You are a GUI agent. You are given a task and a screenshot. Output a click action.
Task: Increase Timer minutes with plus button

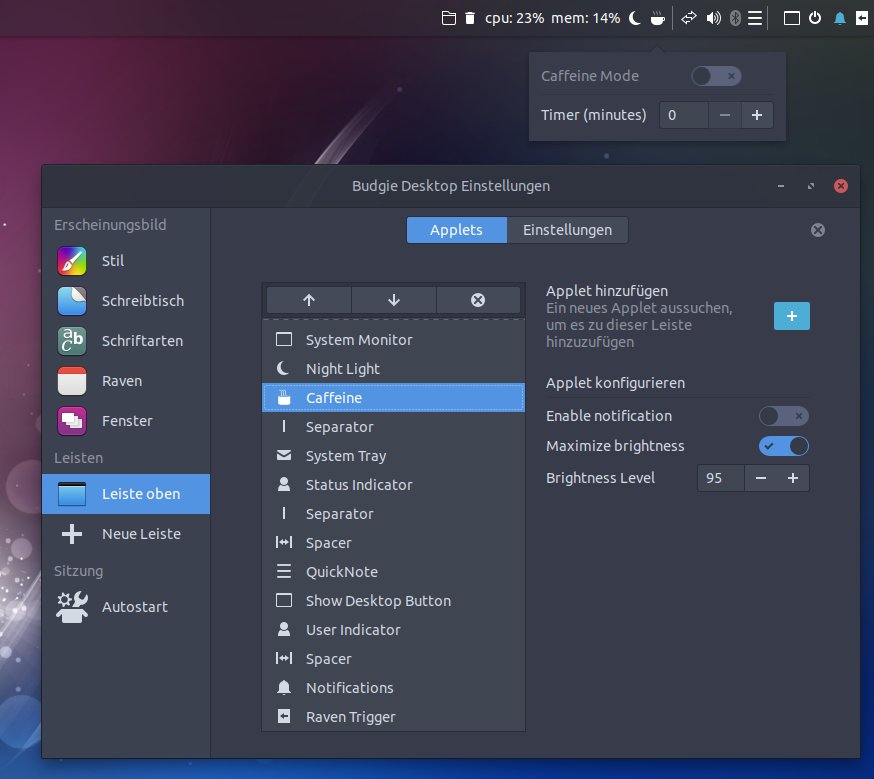tap(757, 115)
